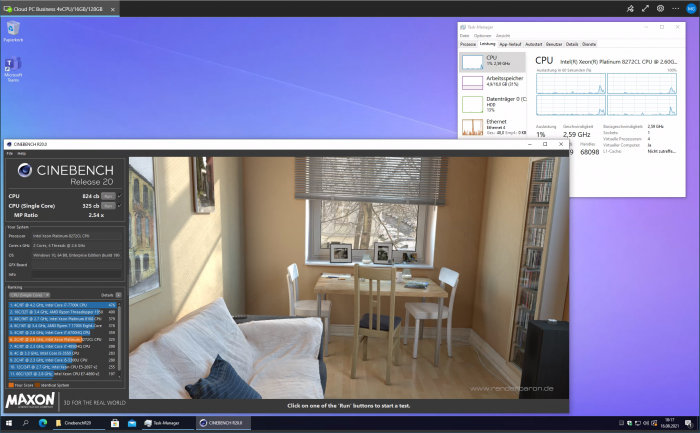The height and width of the screenshot is (433, 700).
Task: Click the Info input field under Your System
Action: tap(76, 275)
